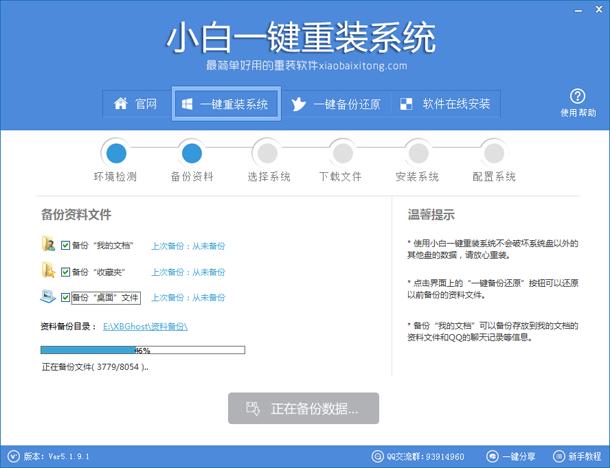Click the 下载文件 step circle

tap(342, 153)
